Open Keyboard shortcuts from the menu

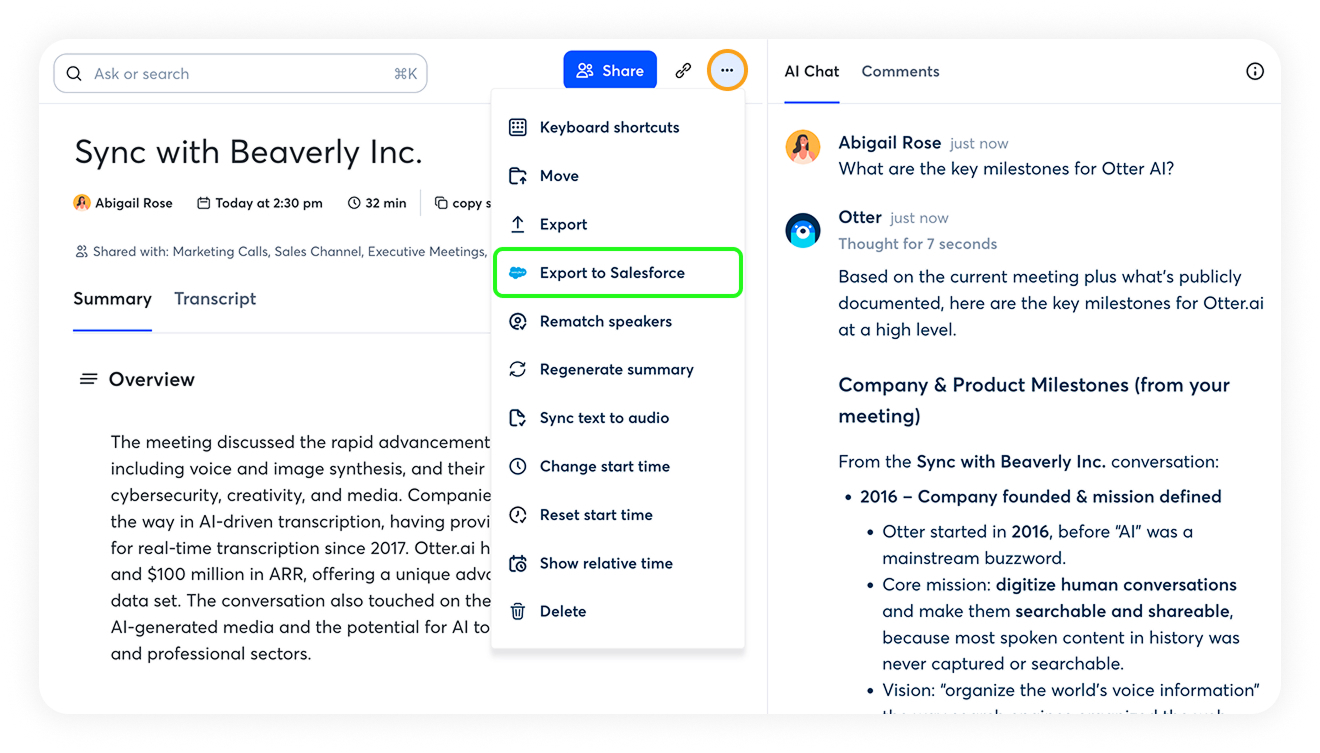pos(609,128)
